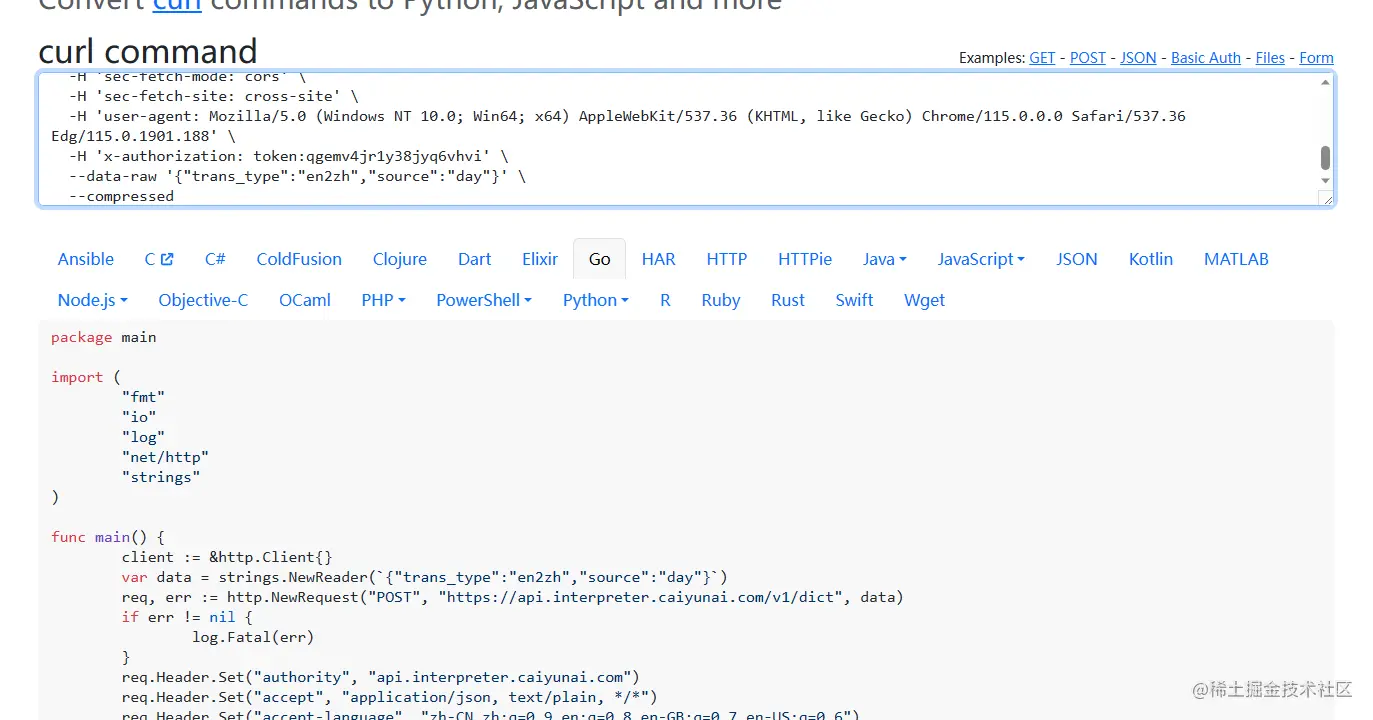Load the Basic Auth example
Image resolution: width=1373 pixels, height=720 pixels.
pos(1205,58)
